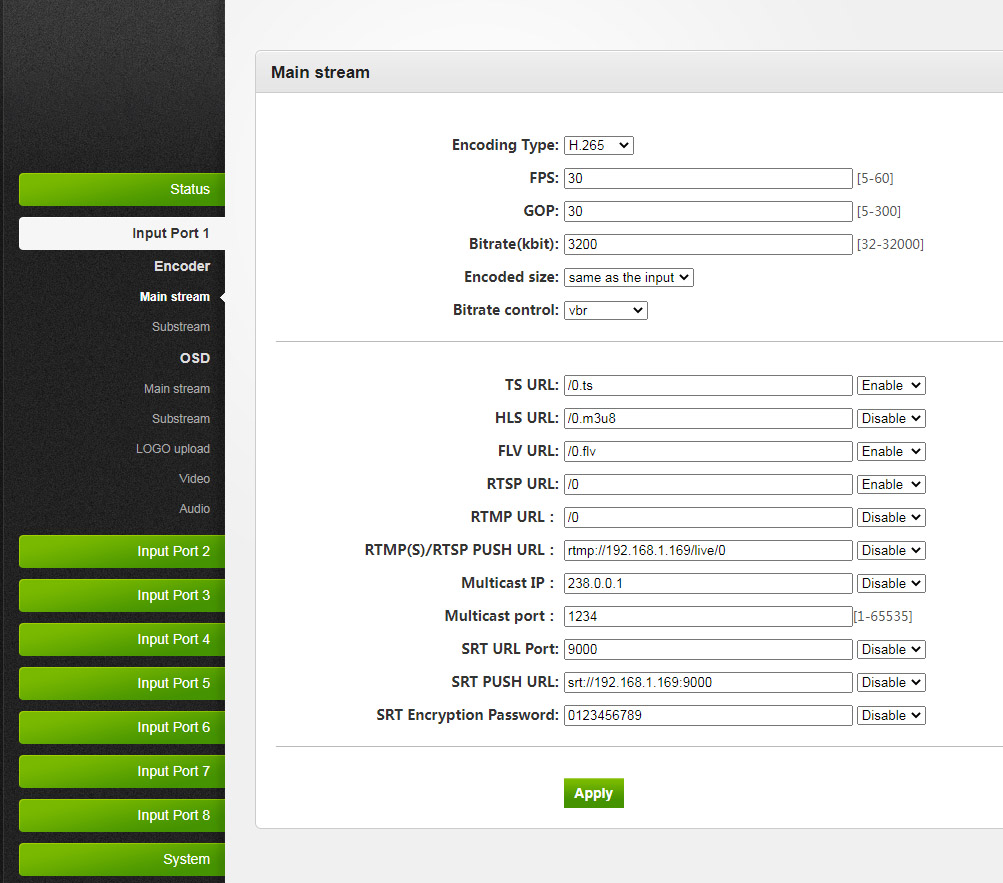Open the TS URL Enable/Disable selector
The image size is (1003, 883).
pyautogui.click(x=890, y=385)
